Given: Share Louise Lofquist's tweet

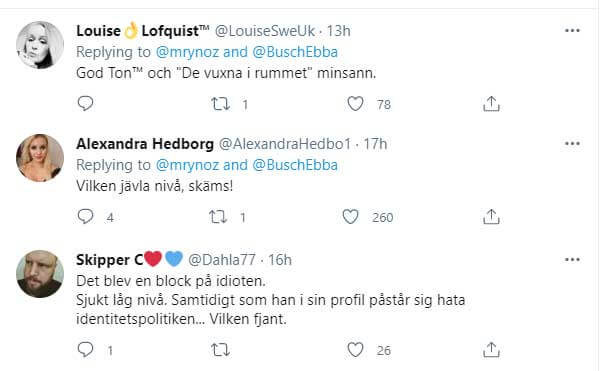Looking at the screenshot, I should [491, 104].
